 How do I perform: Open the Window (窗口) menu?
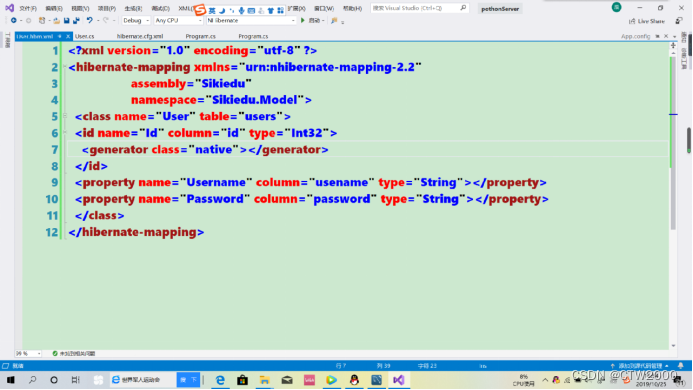[x=324, y=8]
